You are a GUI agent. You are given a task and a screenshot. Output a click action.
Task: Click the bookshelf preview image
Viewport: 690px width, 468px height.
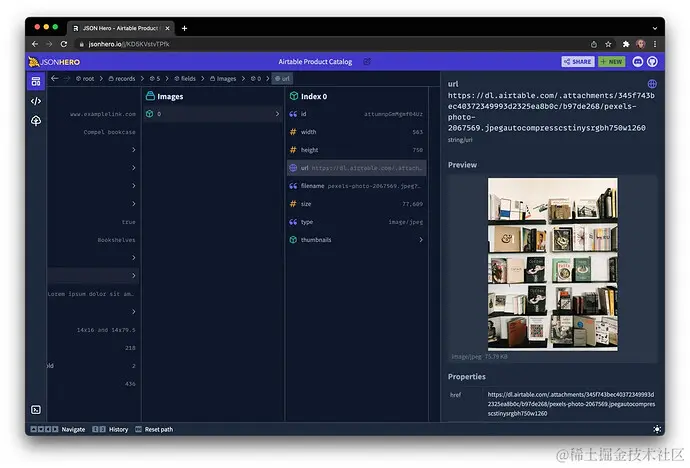coord(552,264)
